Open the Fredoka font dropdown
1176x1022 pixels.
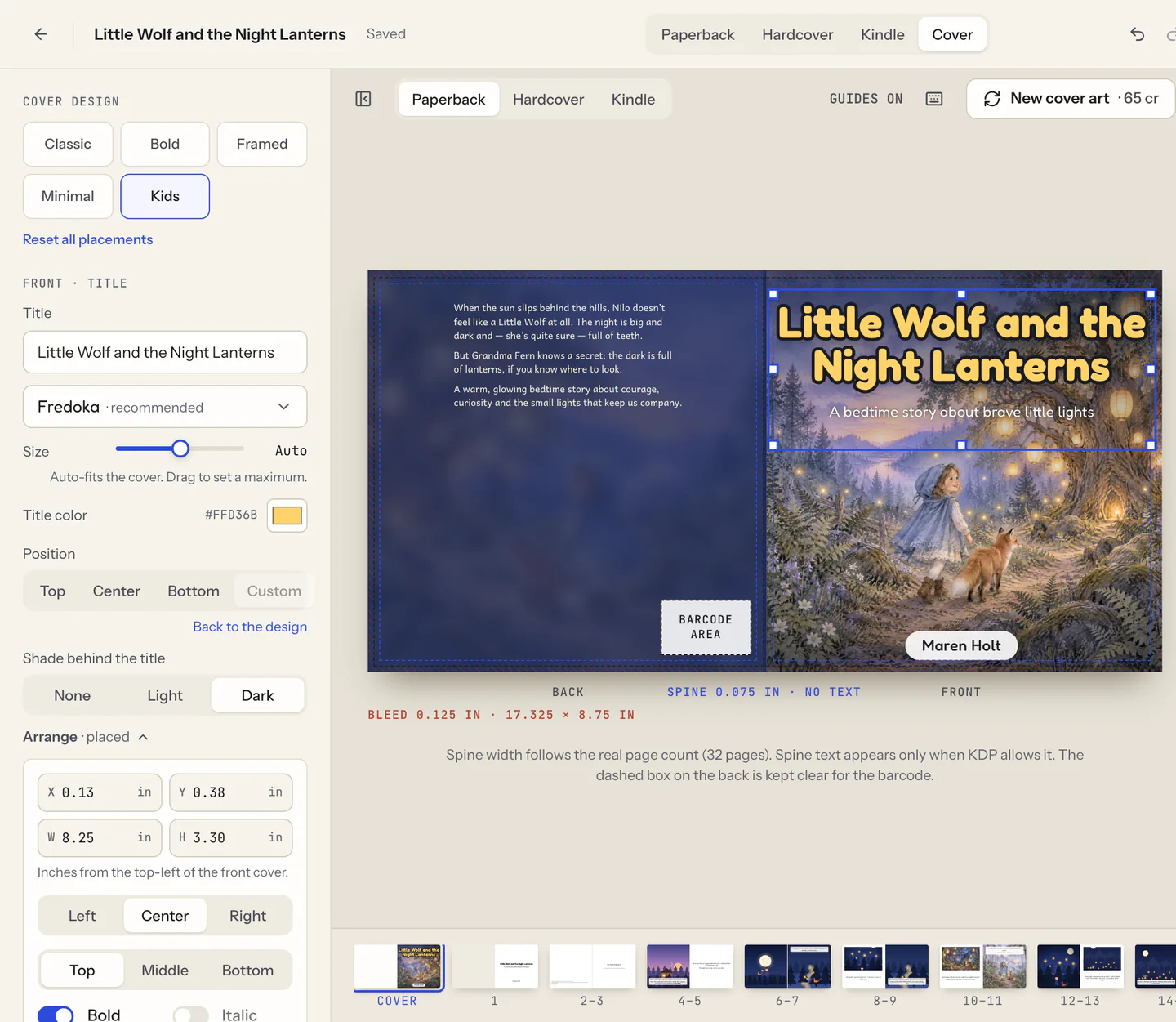pyautogui.click(x=165, y=407)
